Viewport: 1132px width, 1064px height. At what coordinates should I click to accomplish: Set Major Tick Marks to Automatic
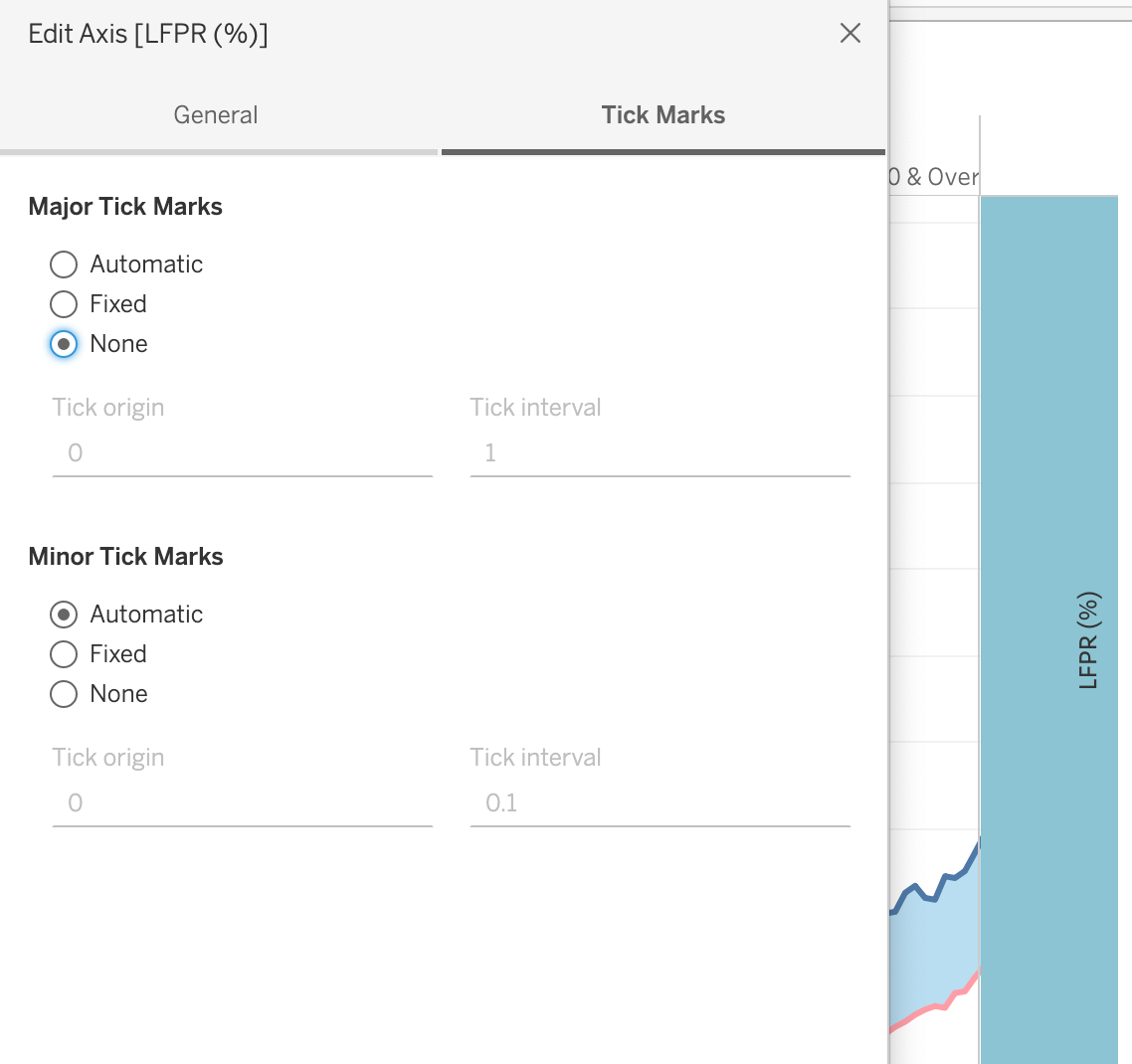(64, 265)
